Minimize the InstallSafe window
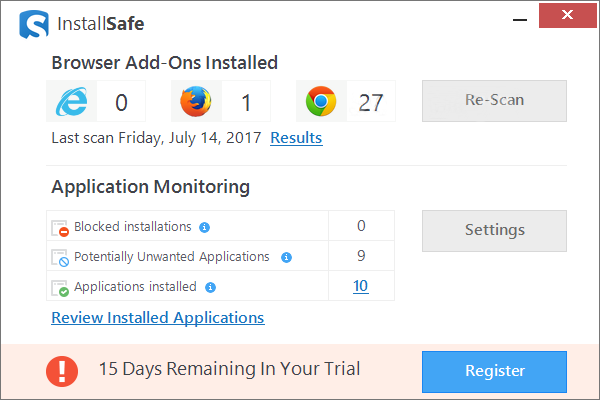Viewport: 600px width, 400px height. coord(519,19)
